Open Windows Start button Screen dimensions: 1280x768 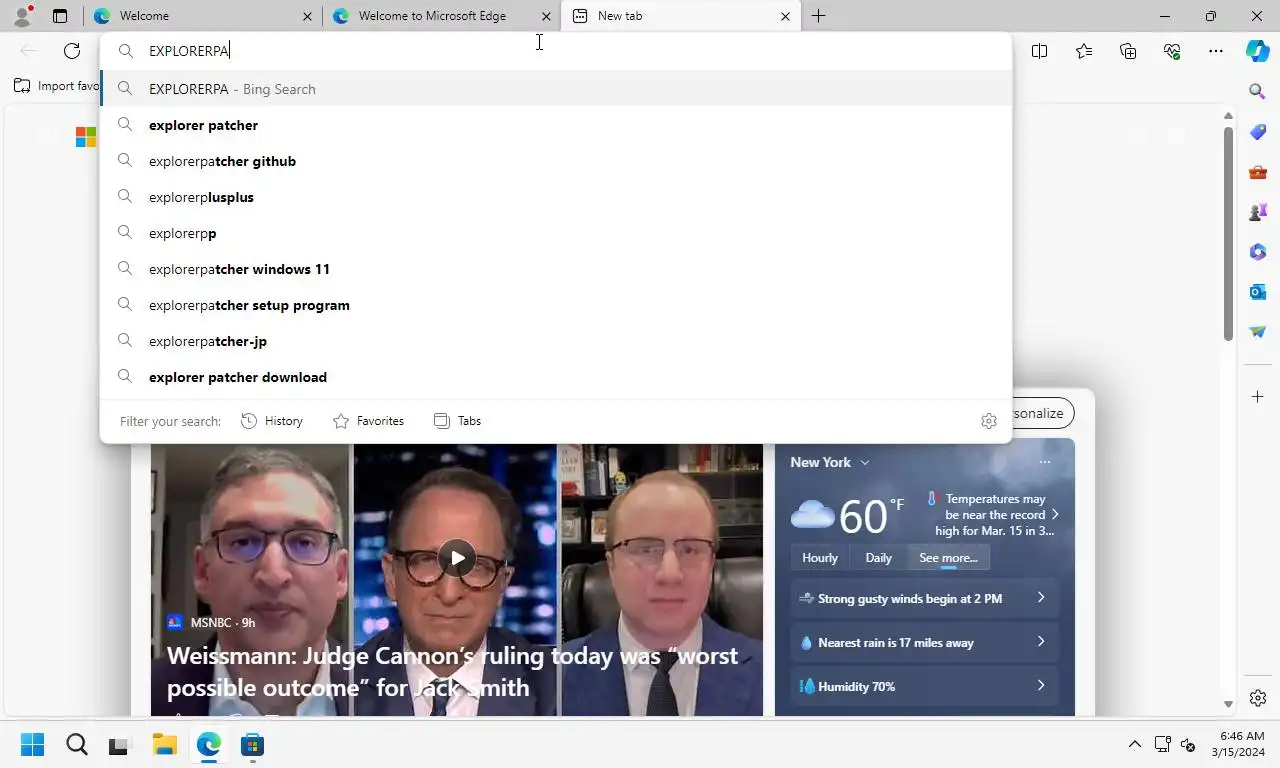click(x=33, y=745)
